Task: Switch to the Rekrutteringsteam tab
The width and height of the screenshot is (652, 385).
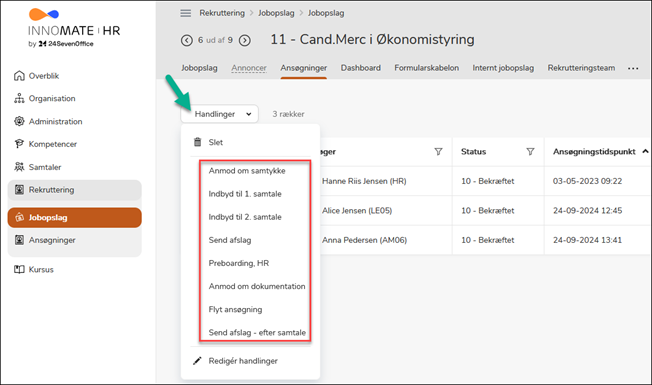Action: click(581, 68)
